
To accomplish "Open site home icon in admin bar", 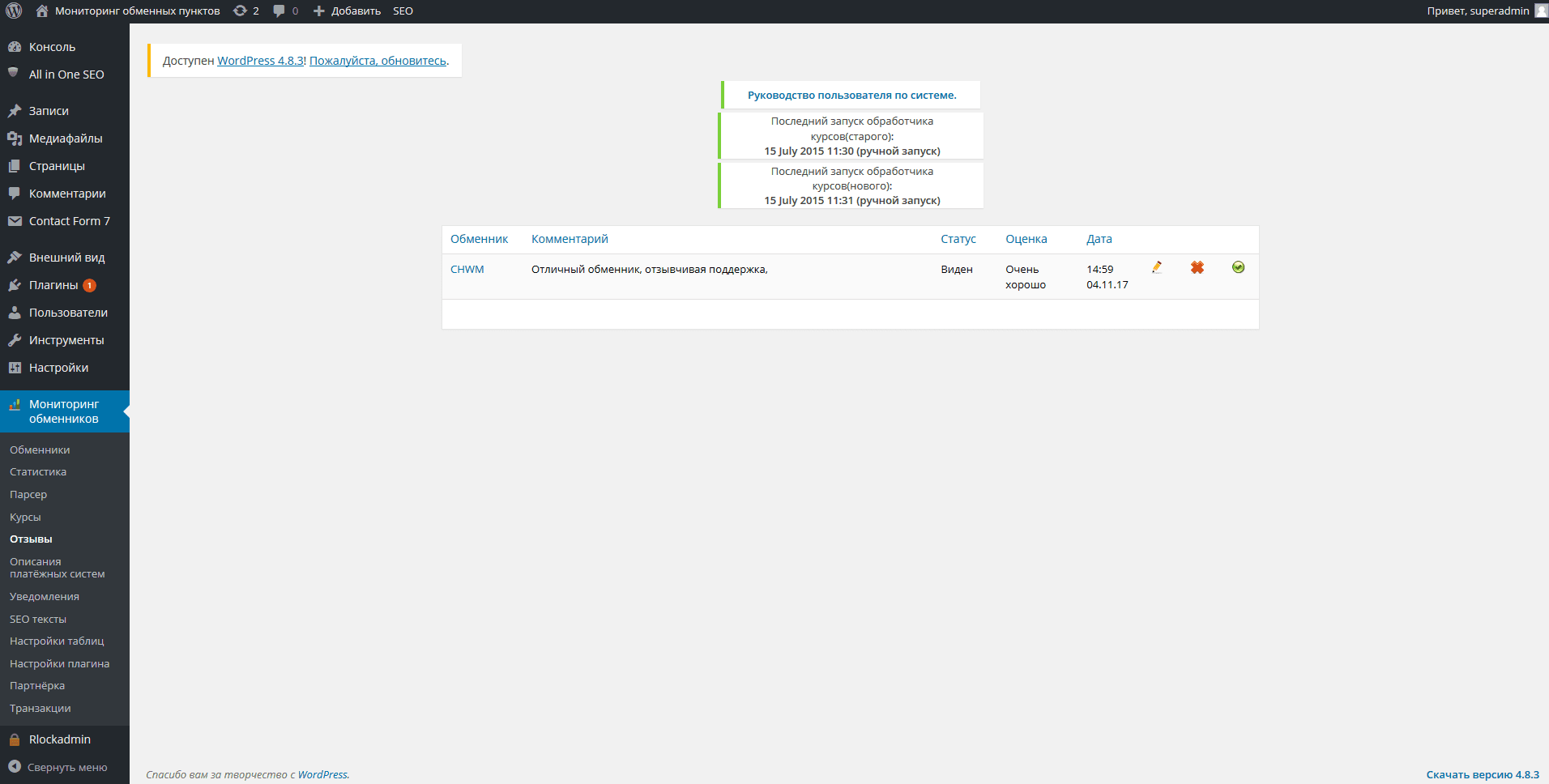I will coord(42,11).
